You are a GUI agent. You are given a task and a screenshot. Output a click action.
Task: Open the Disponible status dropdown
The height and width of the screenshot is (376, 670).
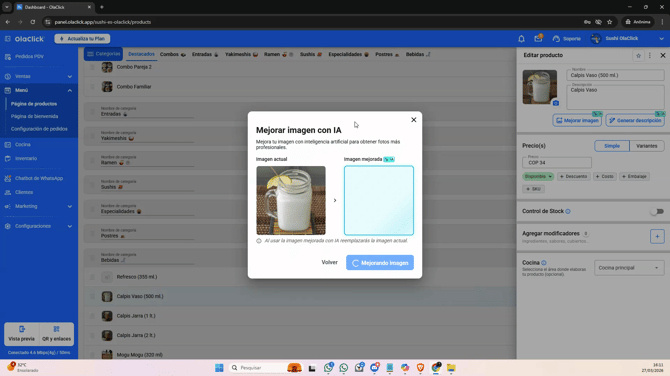[538, 176]
